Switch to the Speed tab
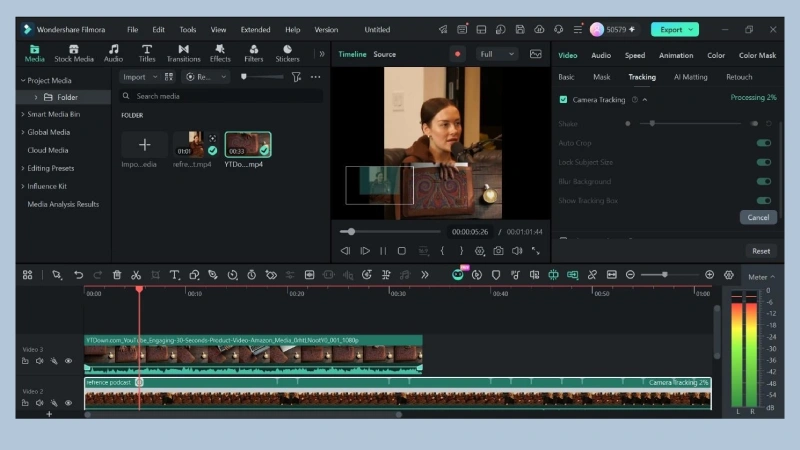The height and width of the screenshot is (450, 800). (x=635, y=55)
